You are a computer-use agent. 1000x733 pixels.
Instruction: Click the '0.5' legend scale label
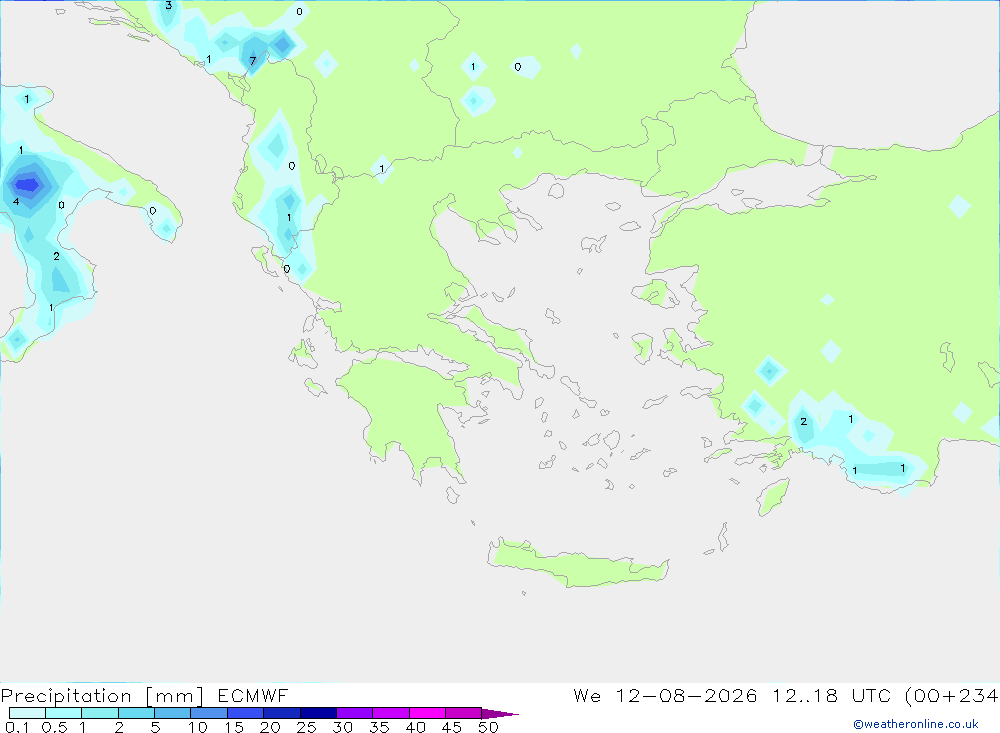54,727
